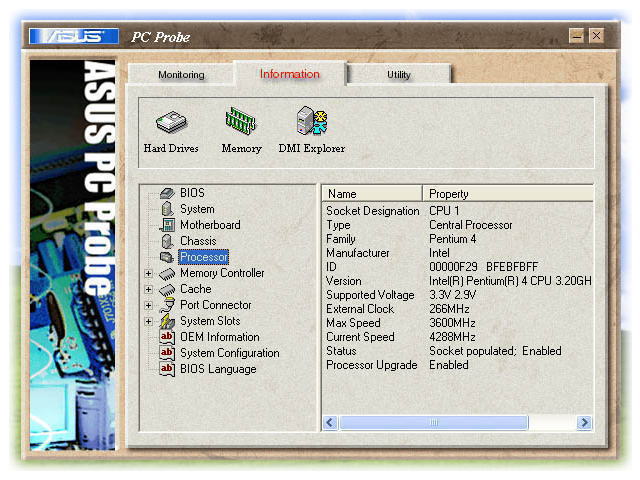Screen dimensions: 640x480
Task: Click the System tower icon in tree
Action: tap(167, 209)
